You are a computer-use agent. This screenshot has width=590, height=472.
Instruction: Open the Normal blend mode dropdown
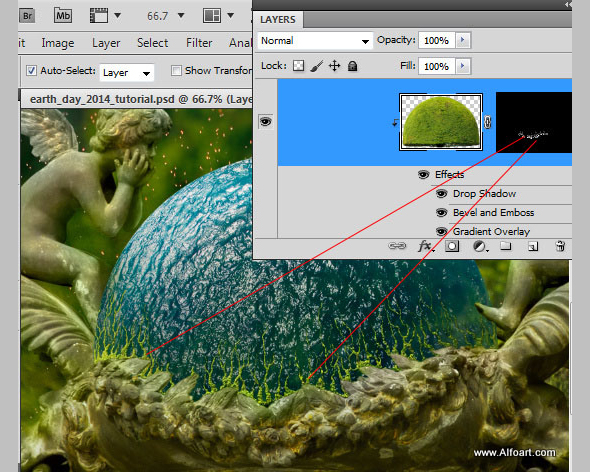point(315,41)
